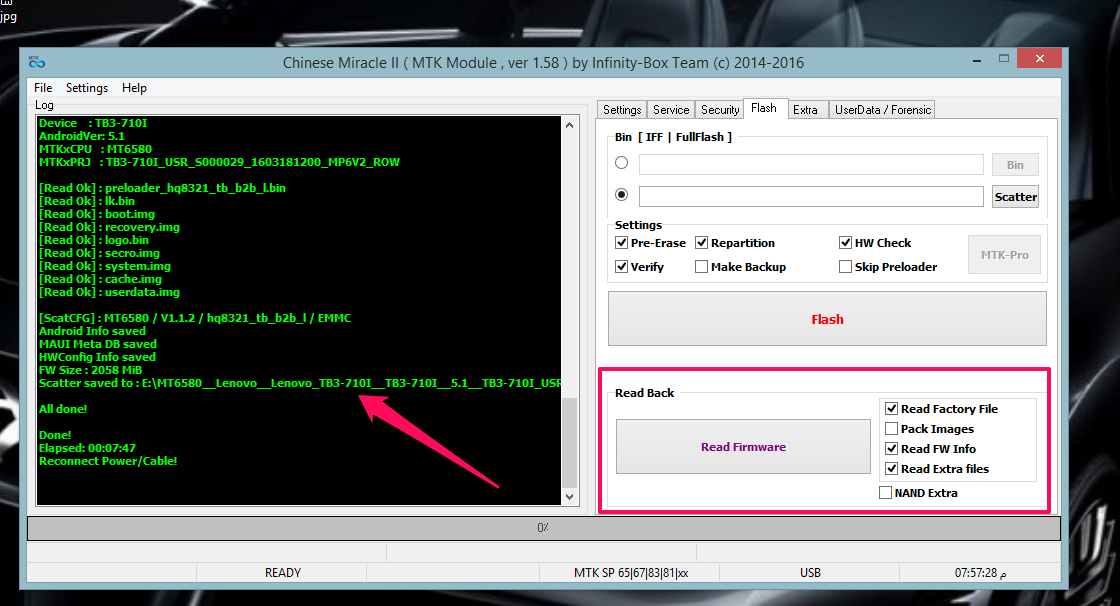Open the File menu
Image resolution: width=1120 pixels, height=606 pixels.
tap(43, 88)
